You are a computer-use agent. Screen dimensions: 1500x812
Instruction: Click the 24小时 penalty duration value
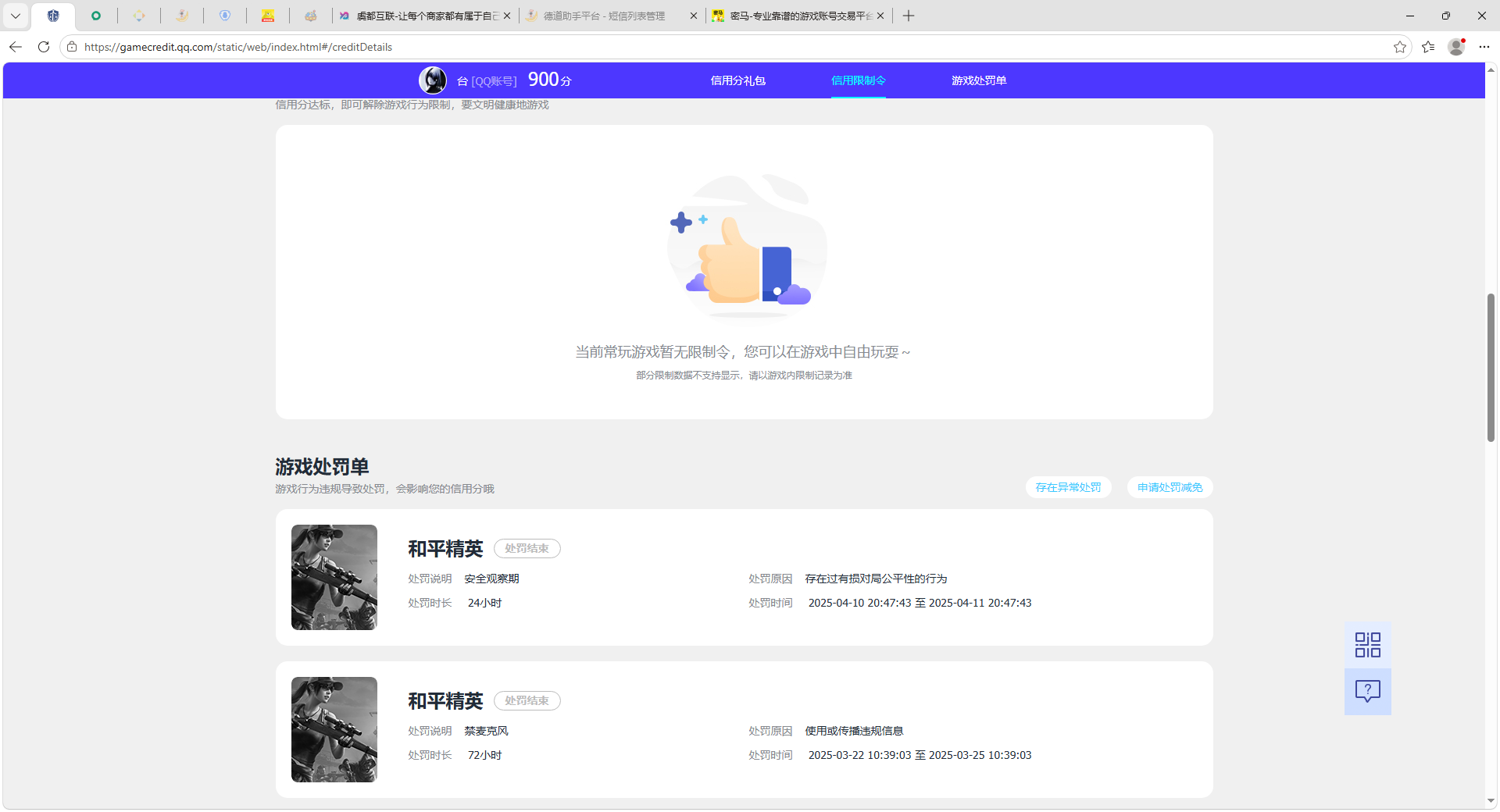tap(484, 603)
